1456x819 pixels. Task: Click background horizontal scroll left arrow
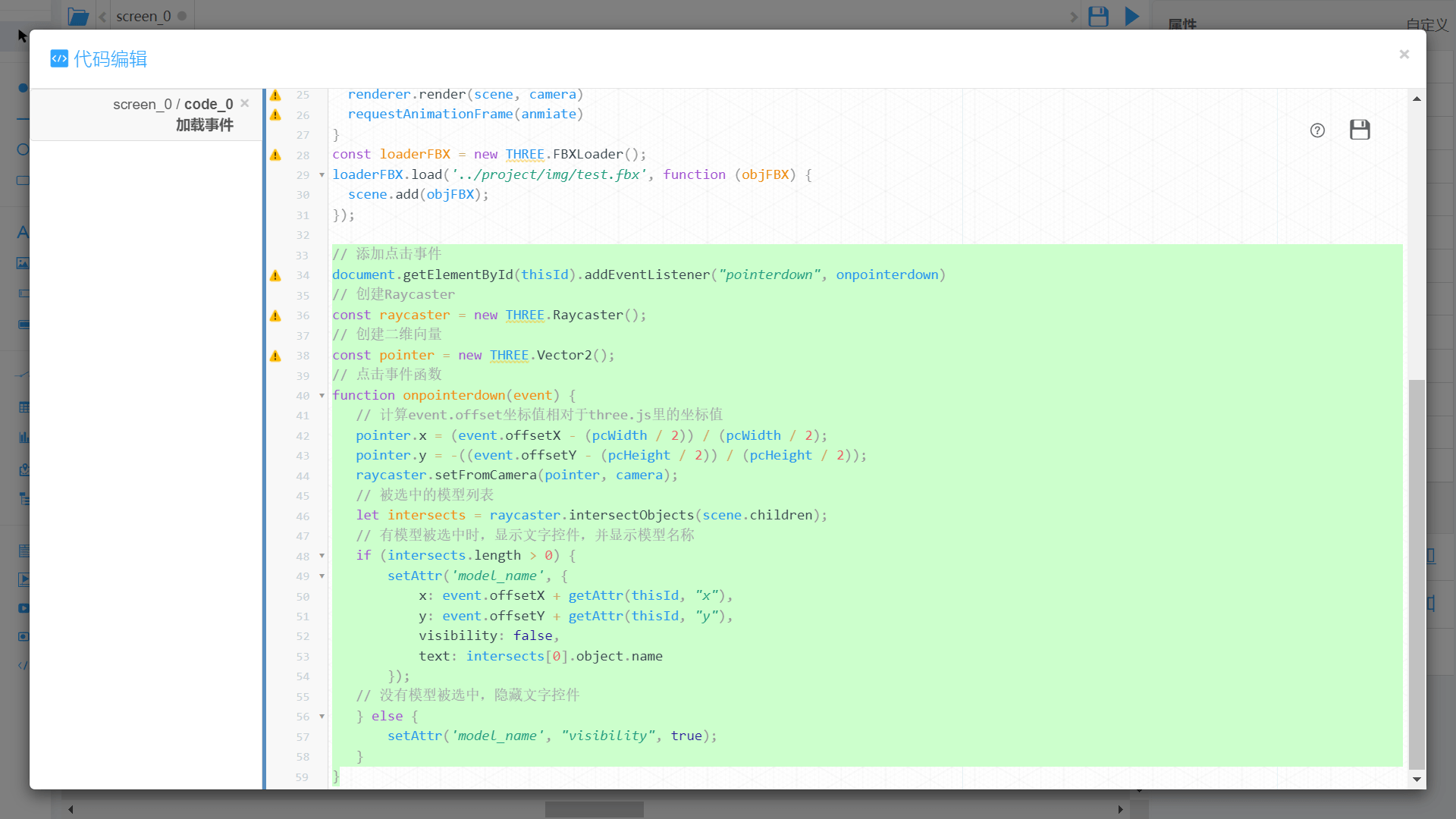(x=71, y=809)
